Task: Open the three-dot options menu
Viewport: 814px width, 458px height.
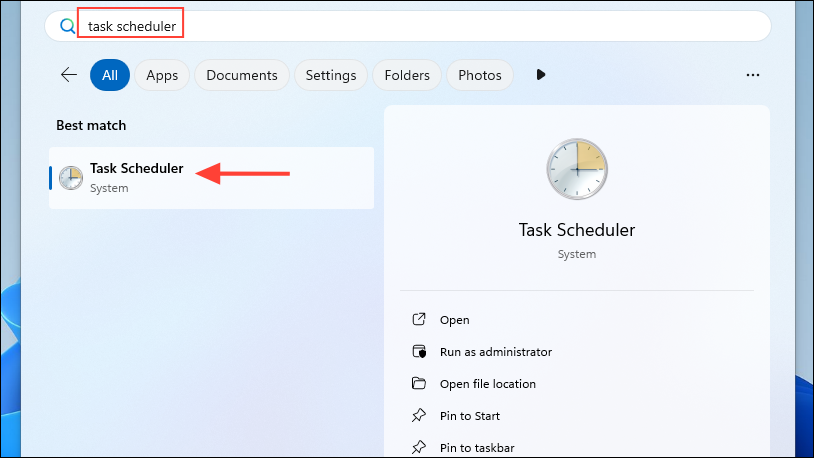Action: pos(753,75)
